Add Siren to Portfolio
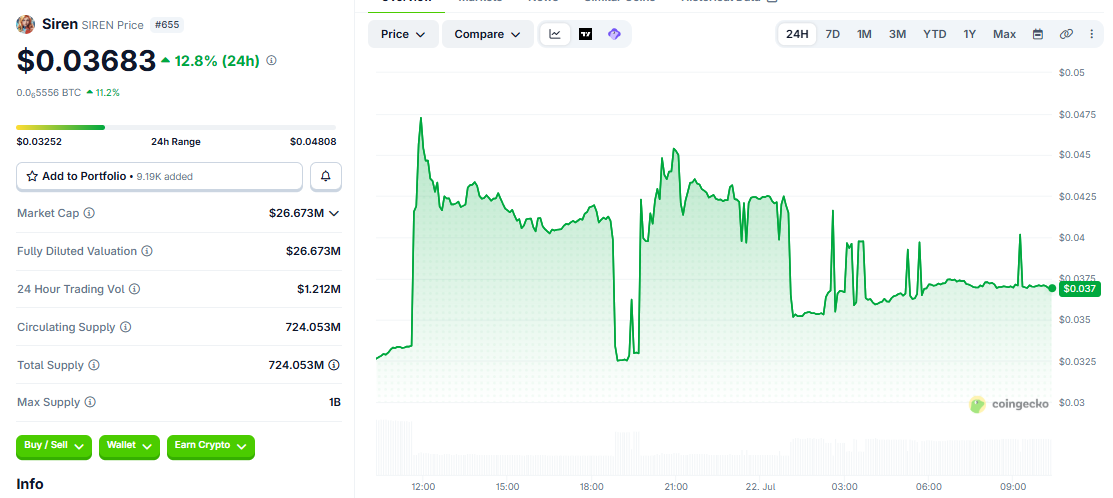The image size is (1113, 498). 160,176
